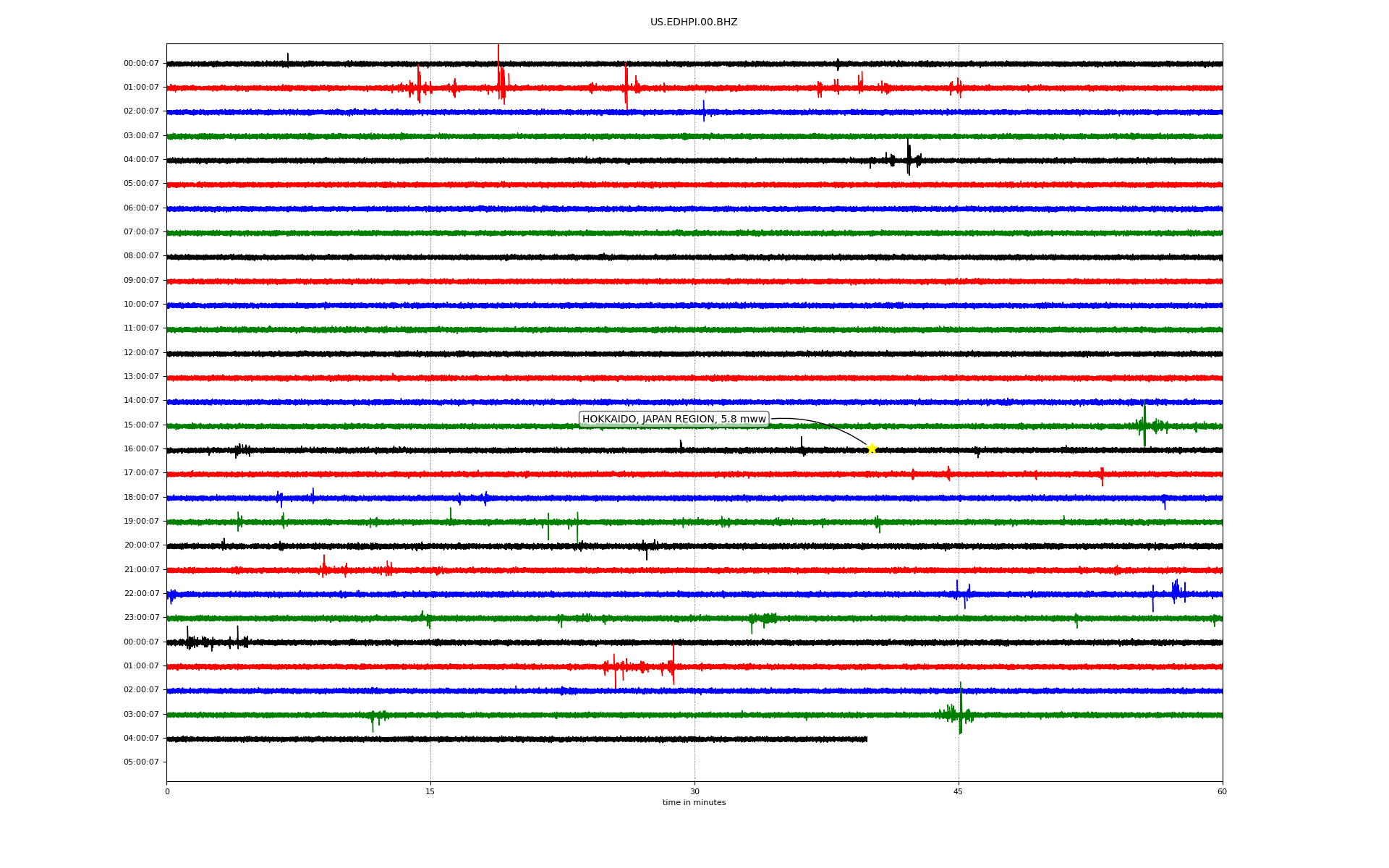Click the 20:00:07 row time label

tap(141, 545)
